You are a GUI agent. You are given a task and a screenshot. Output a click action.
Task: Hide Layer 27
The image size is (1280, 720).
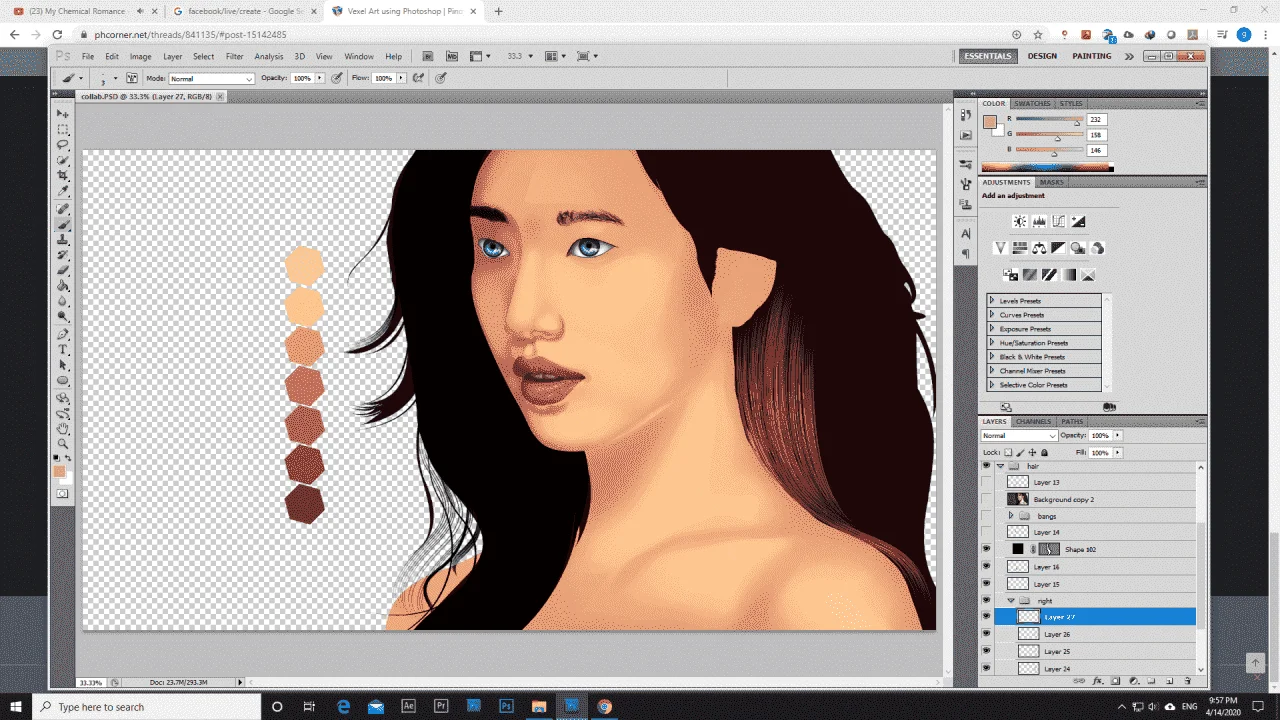point(987,618)
